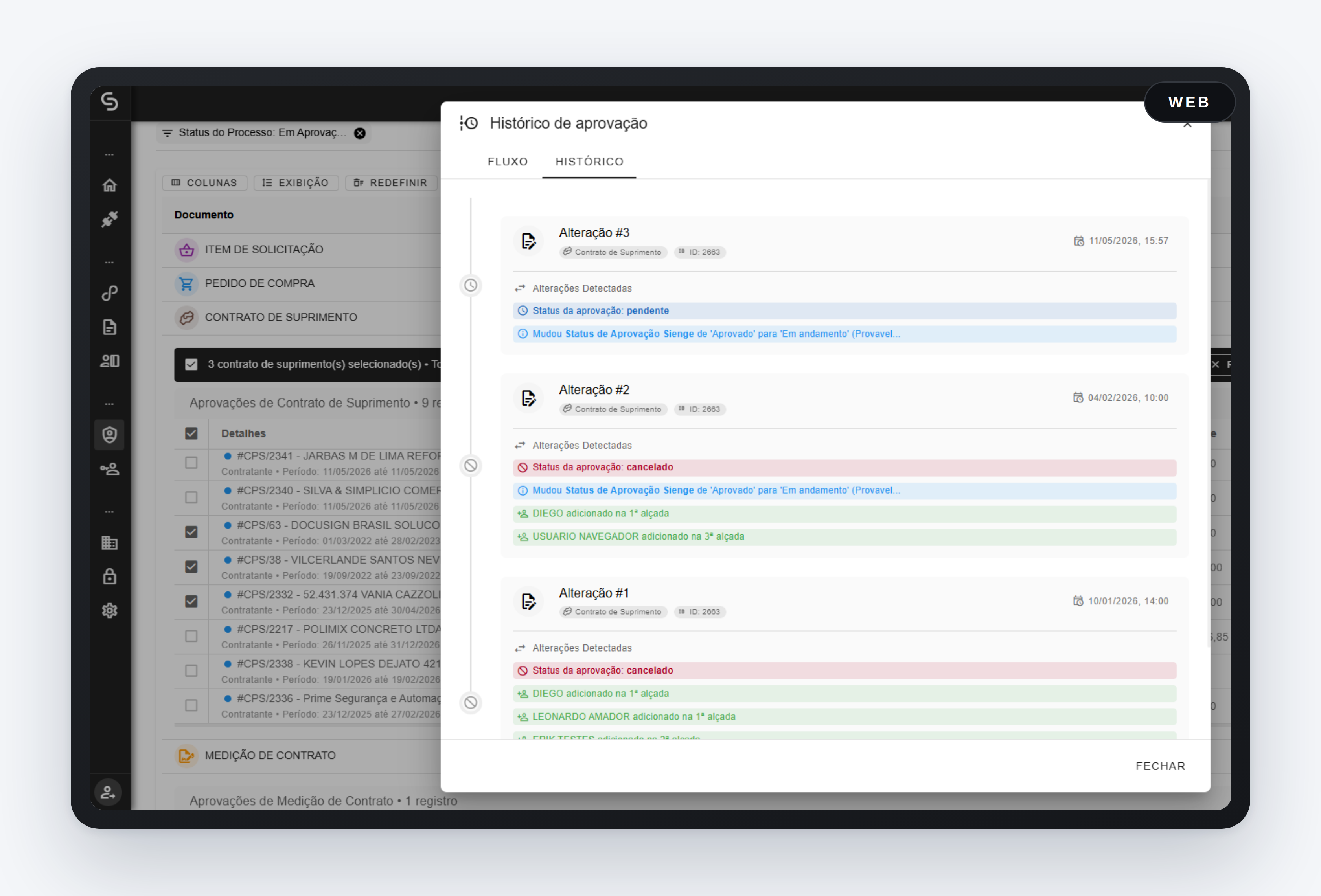The image size is (1321, 896).
Task: Check the #CPS/2340 SILVA & SIMPLICIO row
Action: coord(191,498)
